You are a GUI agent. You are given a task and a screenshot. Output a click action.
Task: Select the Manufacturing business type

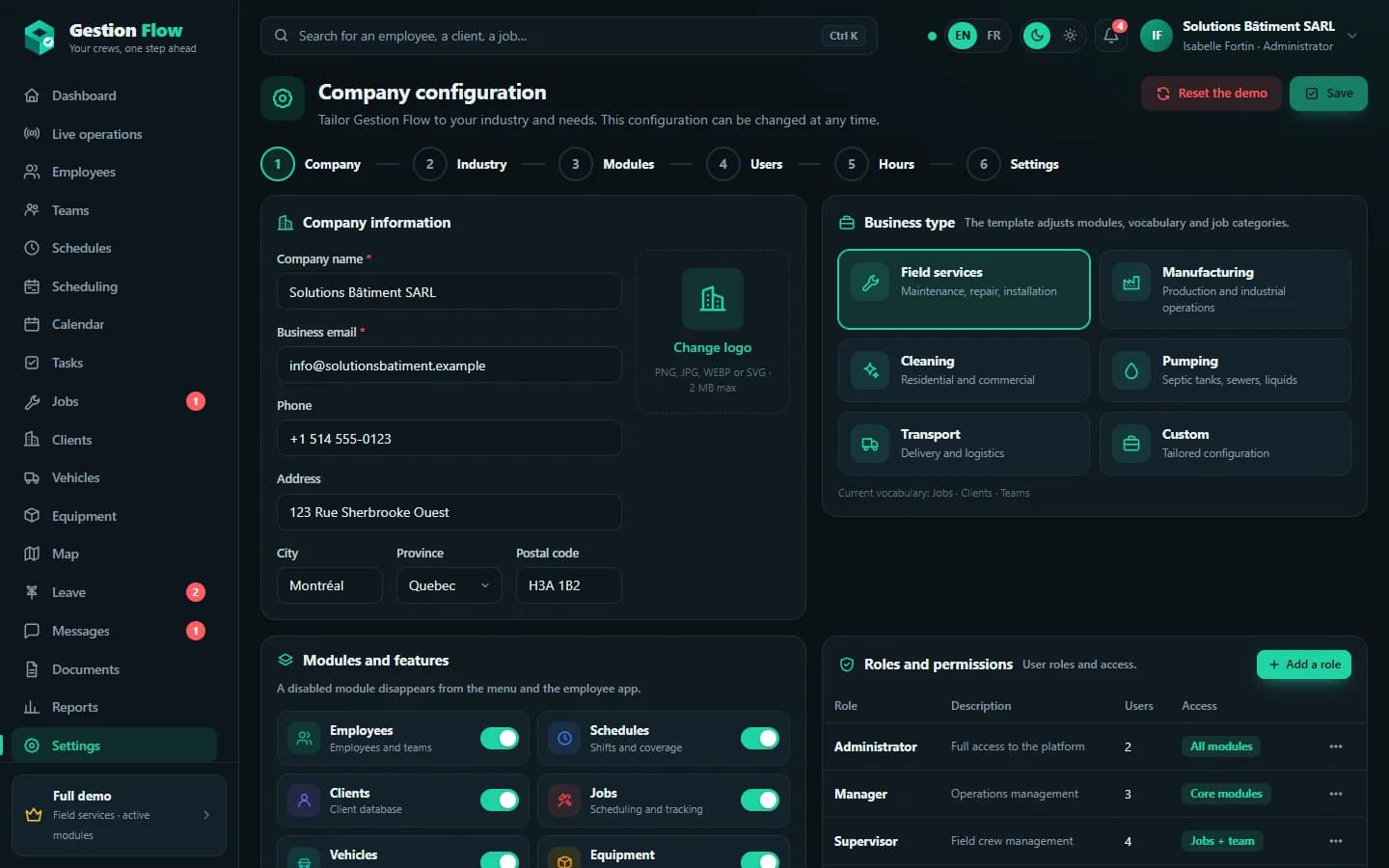click(x=1225, y=289)
